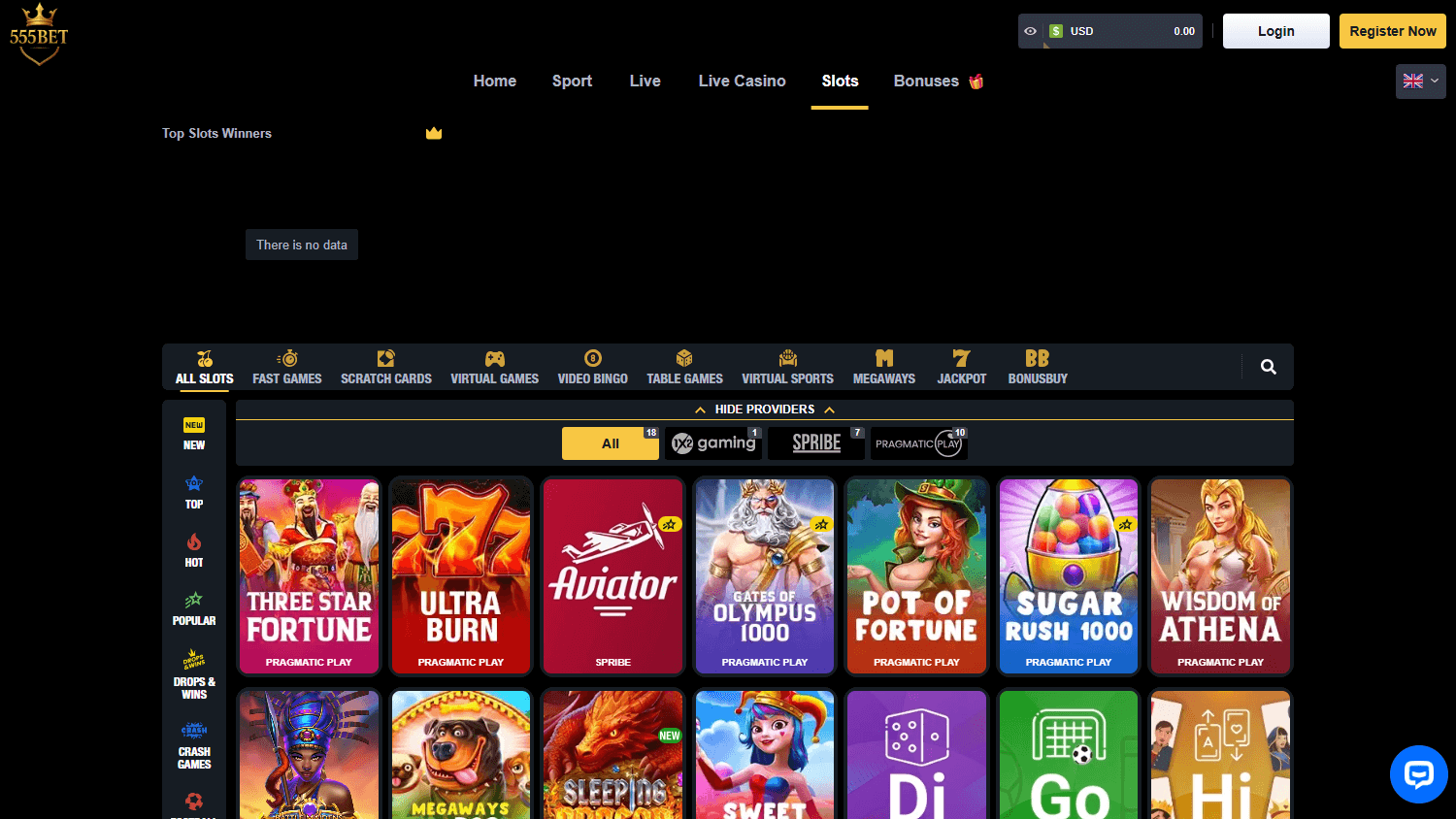Open the Aviator game thumbnail
Viewport: 1456px width, 819px height.
click(x=612, y=575)
